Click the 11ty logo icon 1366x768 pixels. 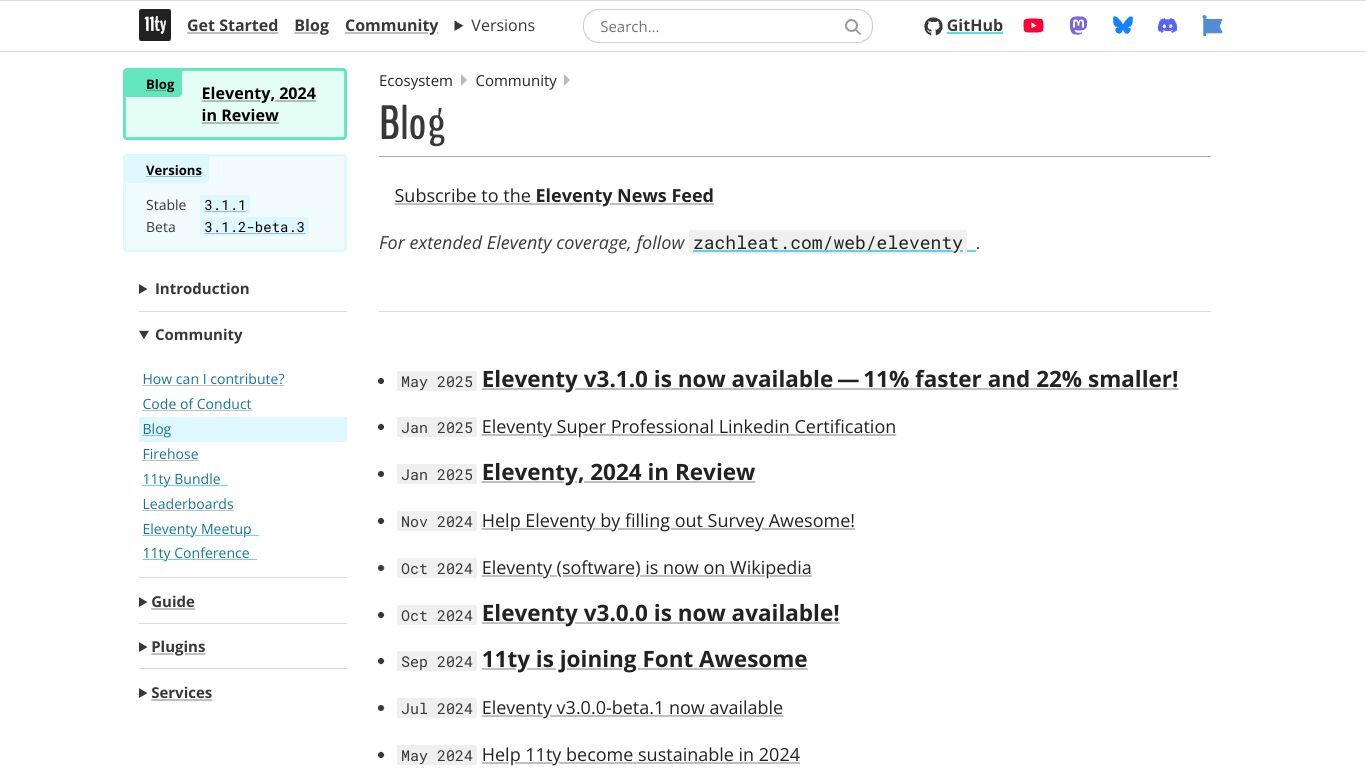coord(155,25)
